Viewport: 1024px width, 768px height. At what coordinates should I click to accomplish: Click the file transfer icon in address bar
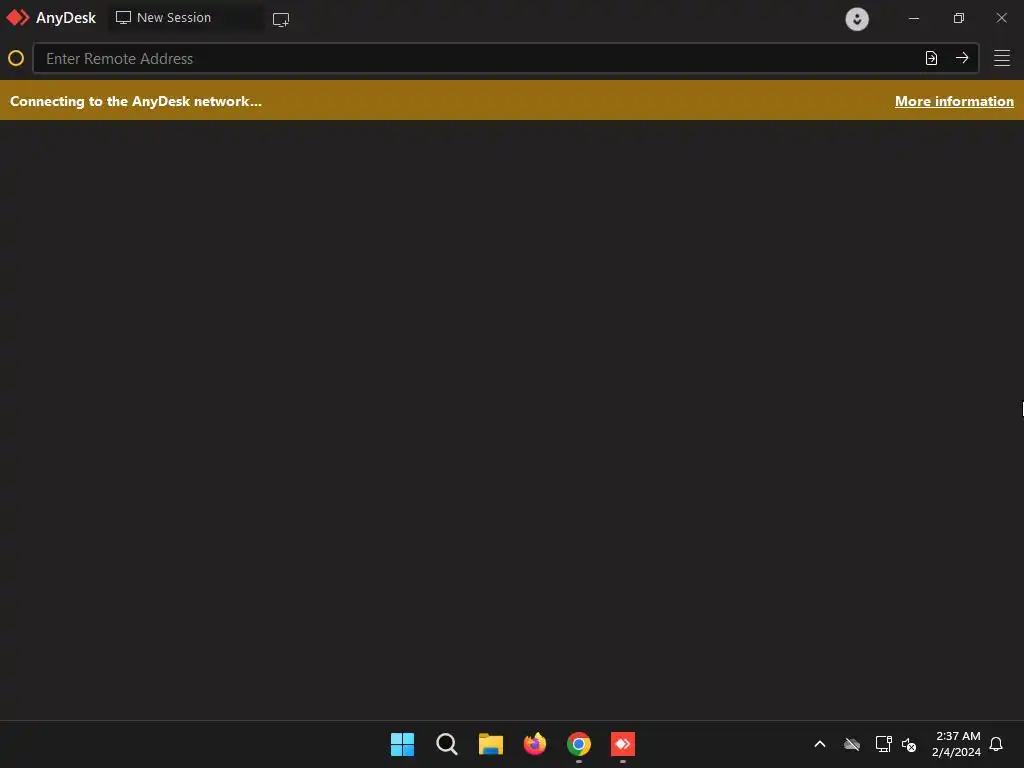pos(931,58)
